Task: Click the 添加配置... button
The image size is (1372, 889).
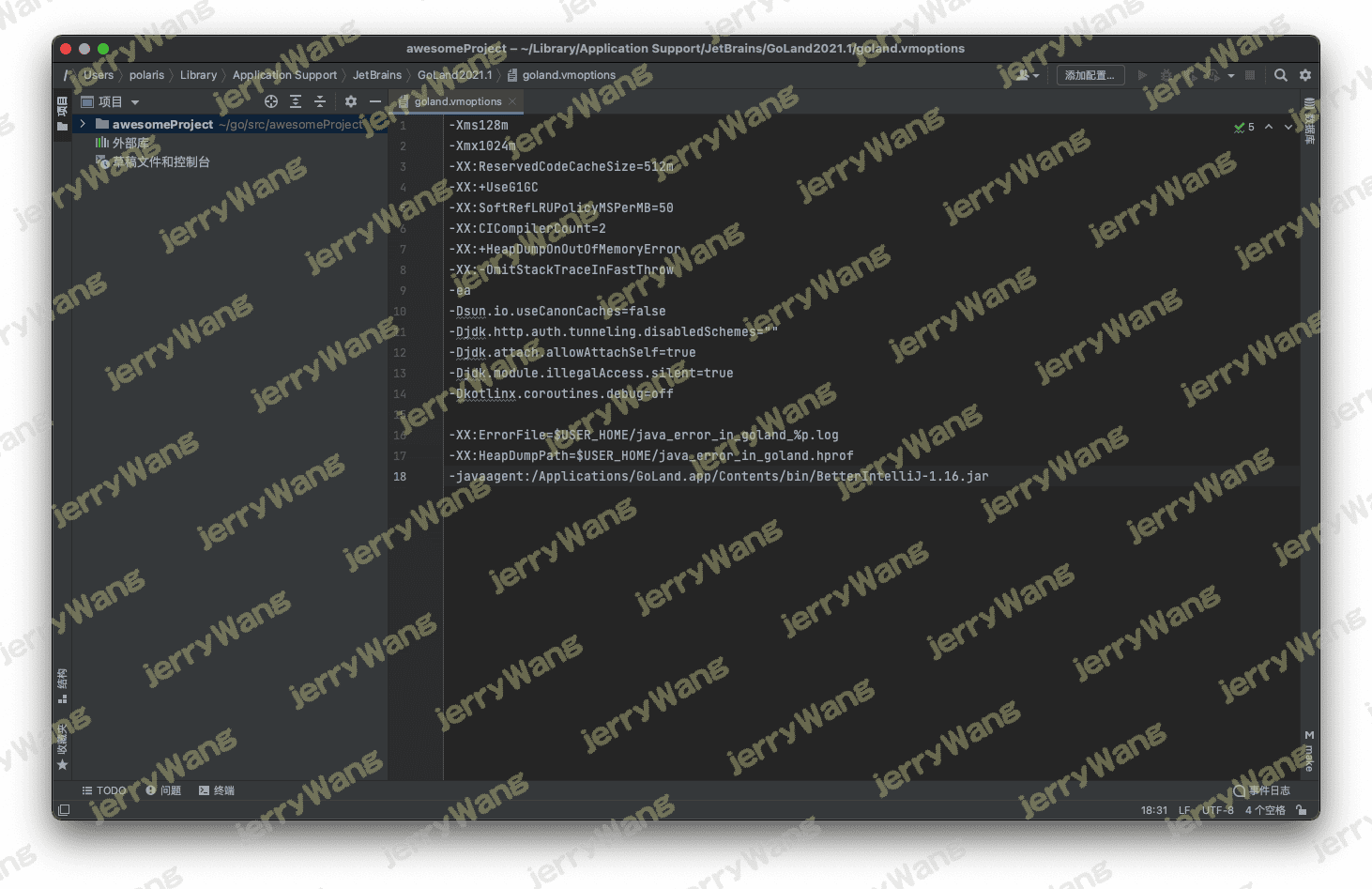Action: (1090, 75)
